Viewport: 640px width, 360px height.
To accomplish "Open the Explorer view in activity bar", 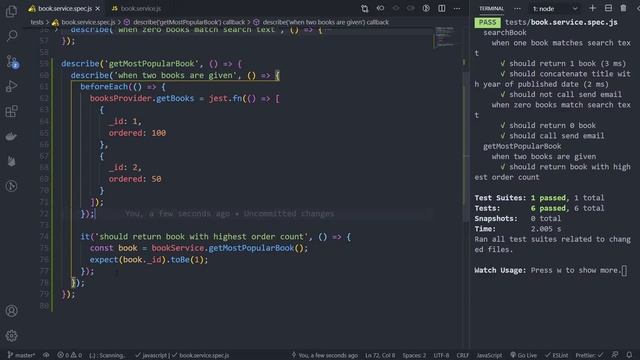I will coord(11,11).
